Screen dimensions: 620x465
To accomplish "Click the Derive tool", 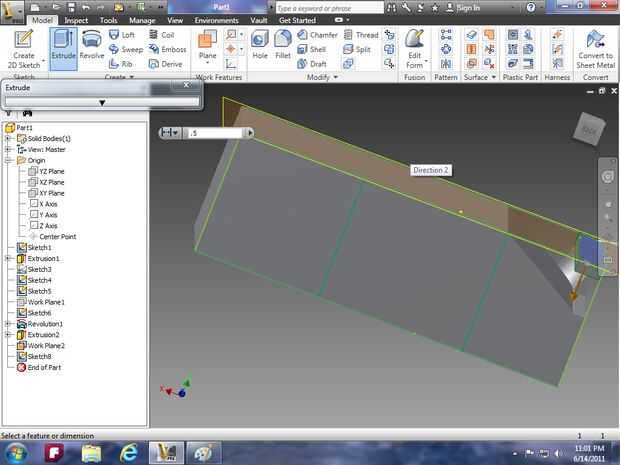I will click(165, 64).
